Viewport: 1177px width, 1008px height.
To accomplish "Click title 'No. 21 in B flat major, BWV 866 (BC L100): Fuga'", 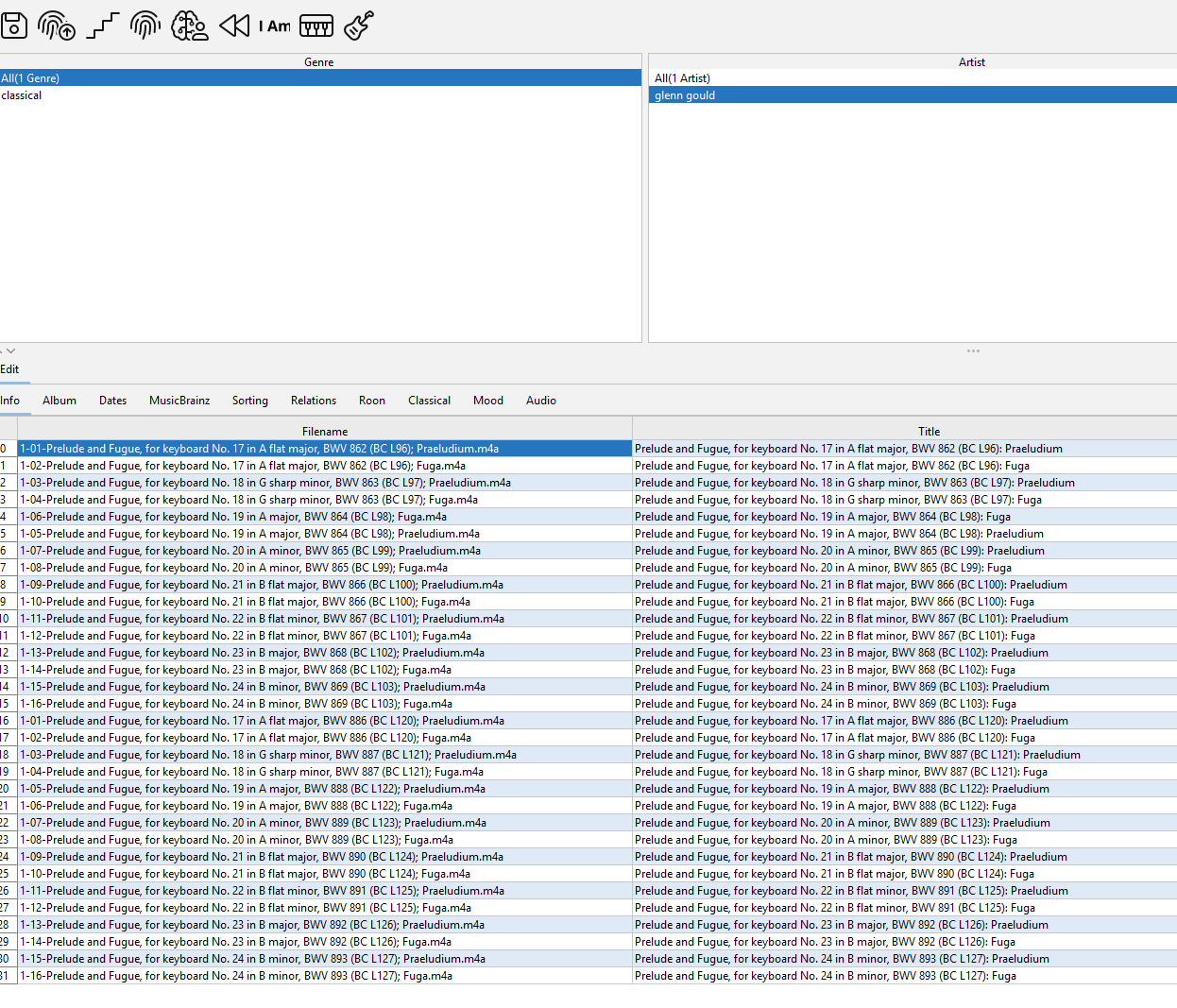I will coord(905,602).
